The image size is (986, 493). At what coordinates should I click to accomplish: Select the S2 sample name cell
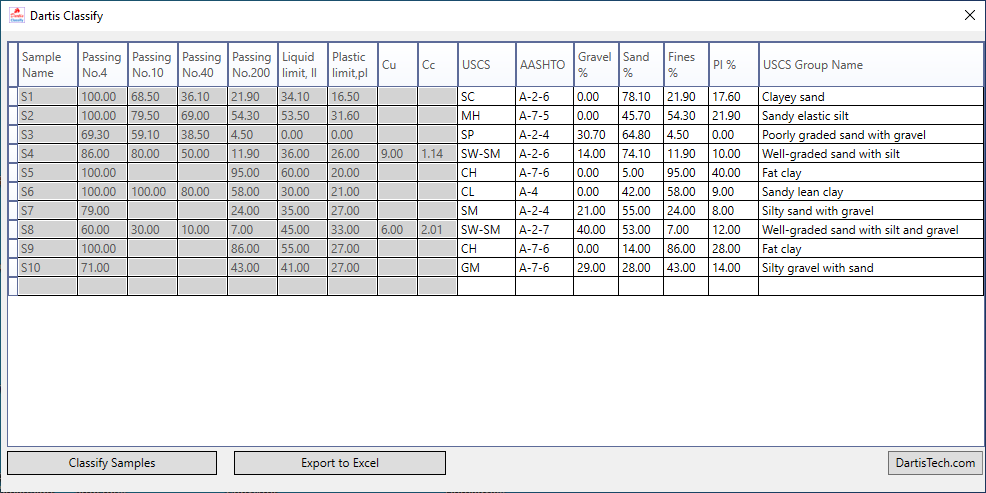(48, 116)
